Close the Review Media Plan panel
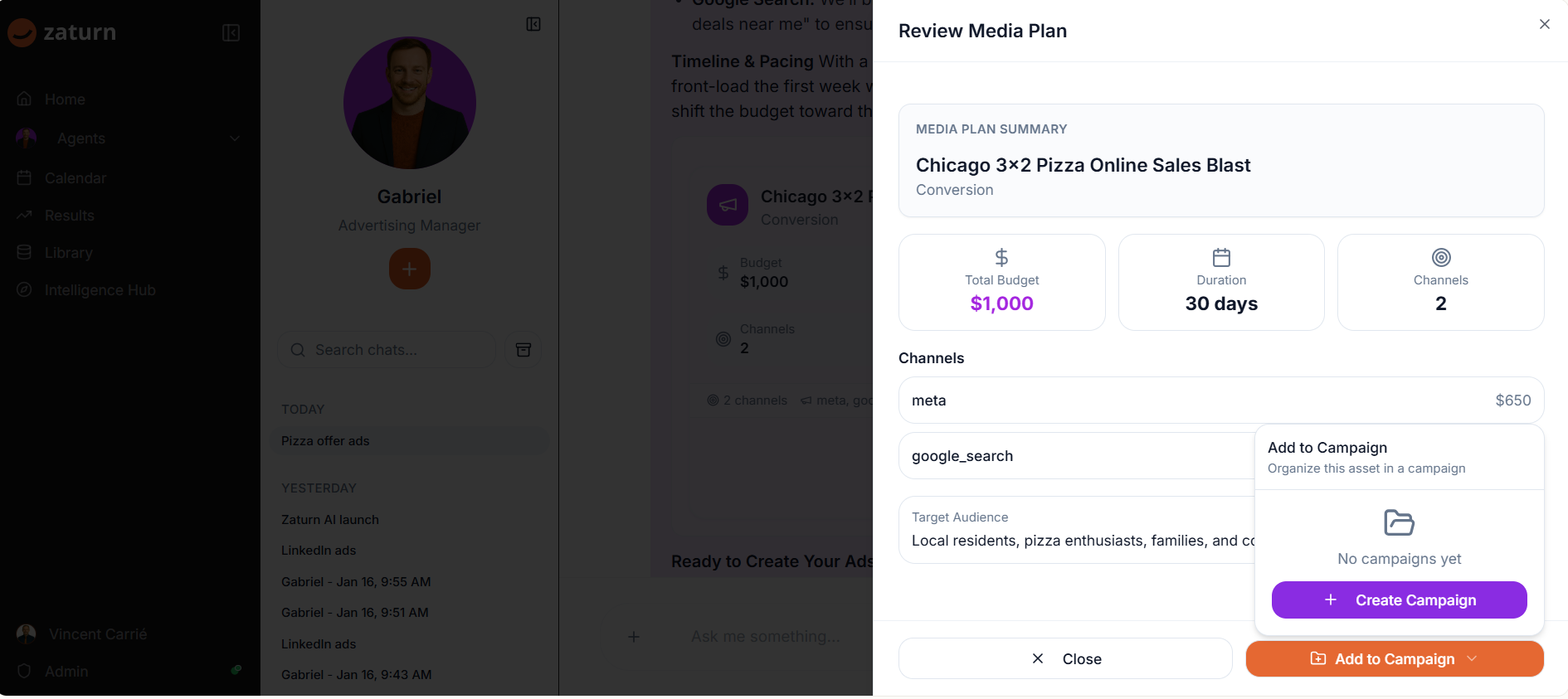The width and height of the screenshot is (1568, 699). (1544, 24)
